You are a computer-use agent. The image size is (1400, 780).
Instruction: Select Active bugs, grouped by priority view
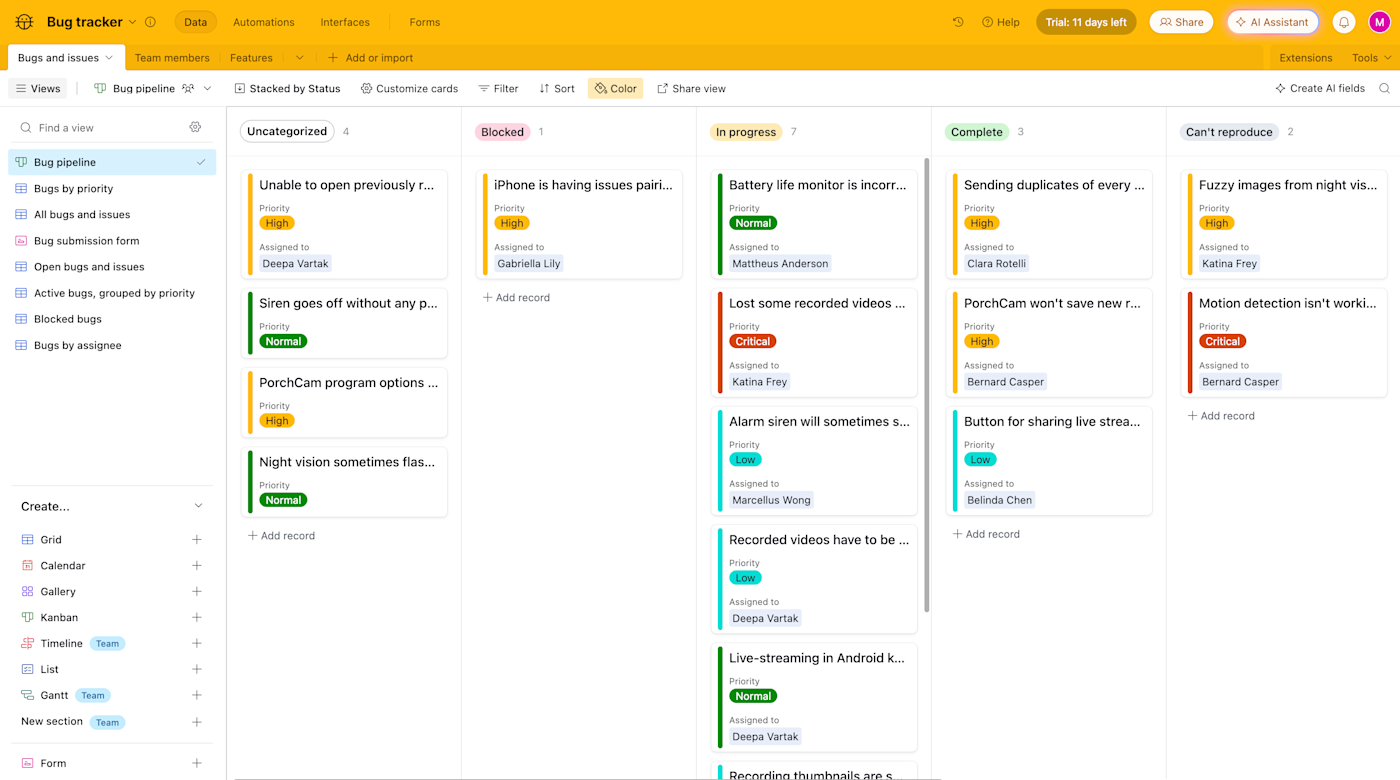pyautogui.click(x=112, y=293)
